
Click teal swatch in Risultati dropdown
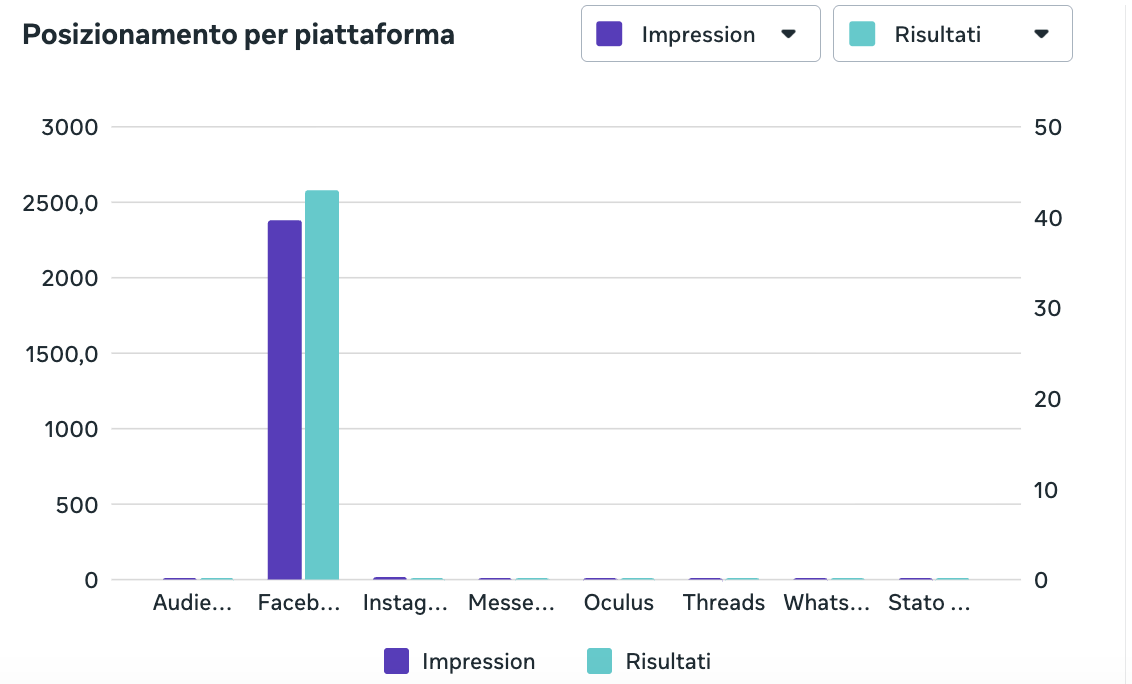862,34
